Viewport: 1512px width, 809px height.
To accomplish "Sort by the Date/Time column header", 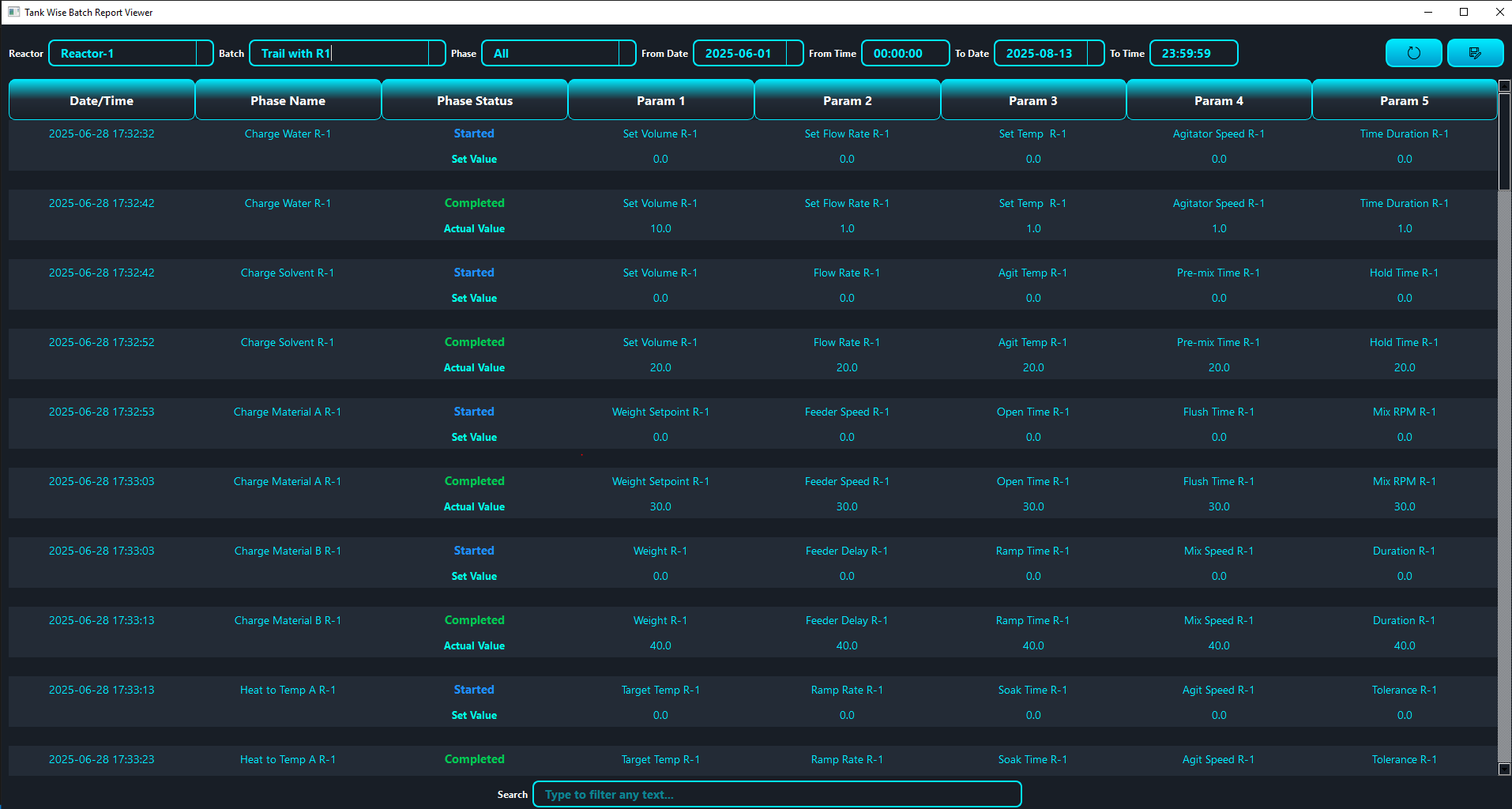I will click(x=101, y=100).
